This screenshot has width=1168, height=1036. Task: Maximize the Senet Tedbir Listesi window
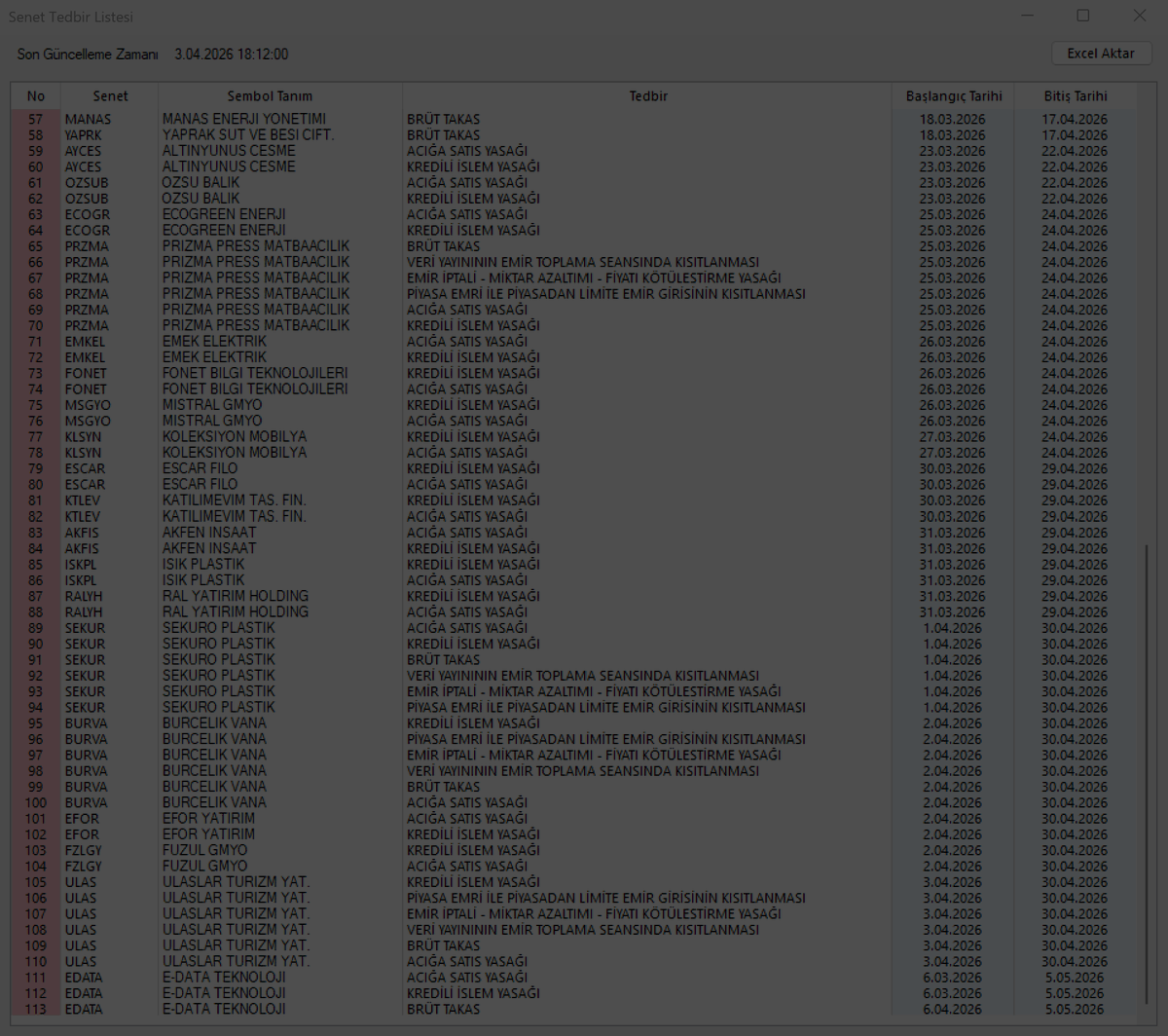[1083, 16]
